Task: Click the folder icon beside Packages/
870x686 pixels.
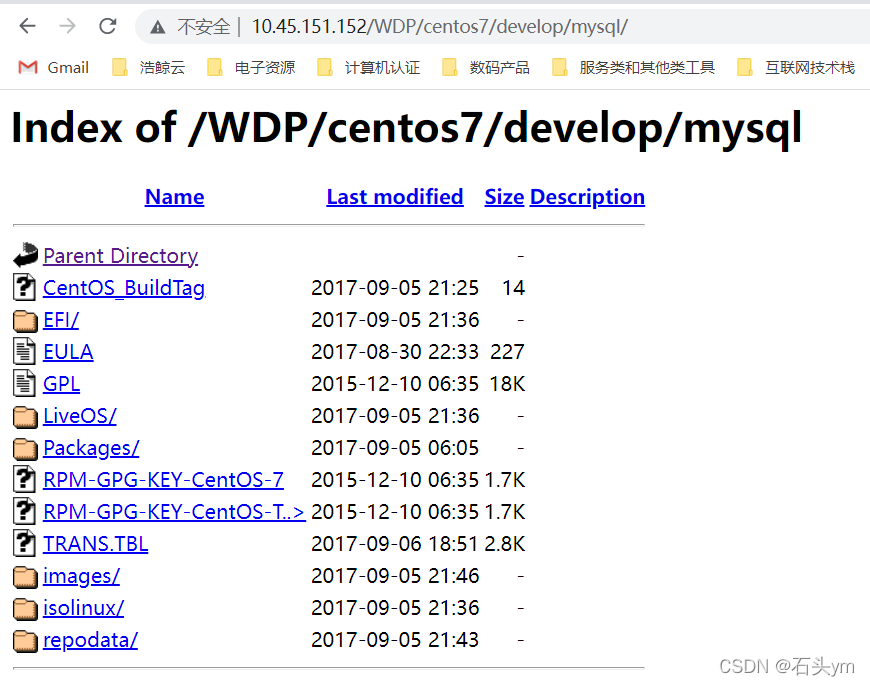Action: pos(26,449)
